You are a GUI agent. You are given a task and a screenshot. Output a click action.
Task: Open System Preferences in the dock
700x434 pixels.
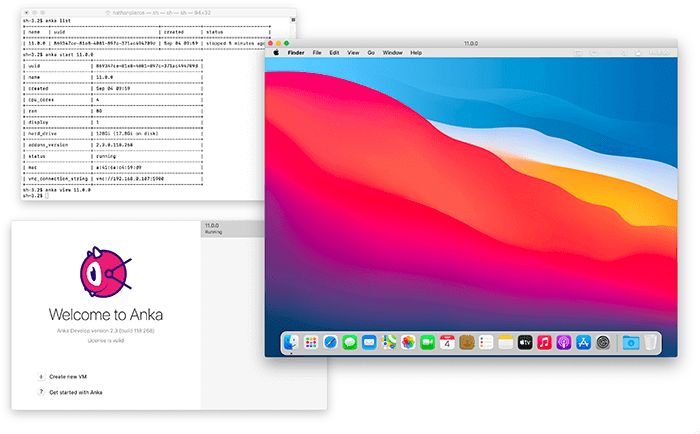tap(603, 342)
